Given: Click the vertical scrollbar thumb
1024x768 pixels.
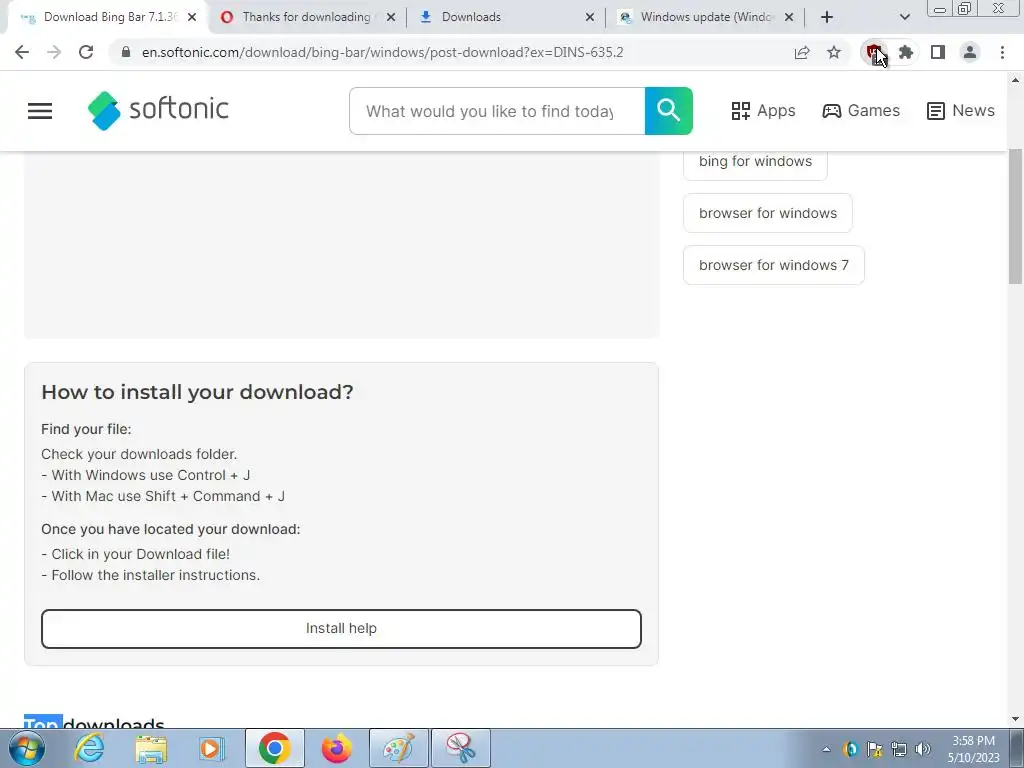Looking at the screenshot, I should (x=1016, y=216).
